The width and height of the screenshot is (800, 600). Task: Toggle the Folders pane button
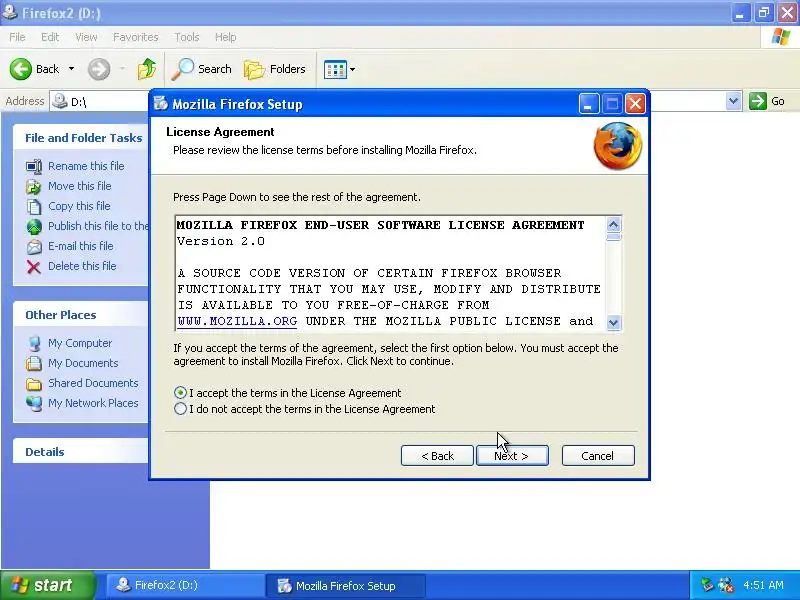[275, 69]
